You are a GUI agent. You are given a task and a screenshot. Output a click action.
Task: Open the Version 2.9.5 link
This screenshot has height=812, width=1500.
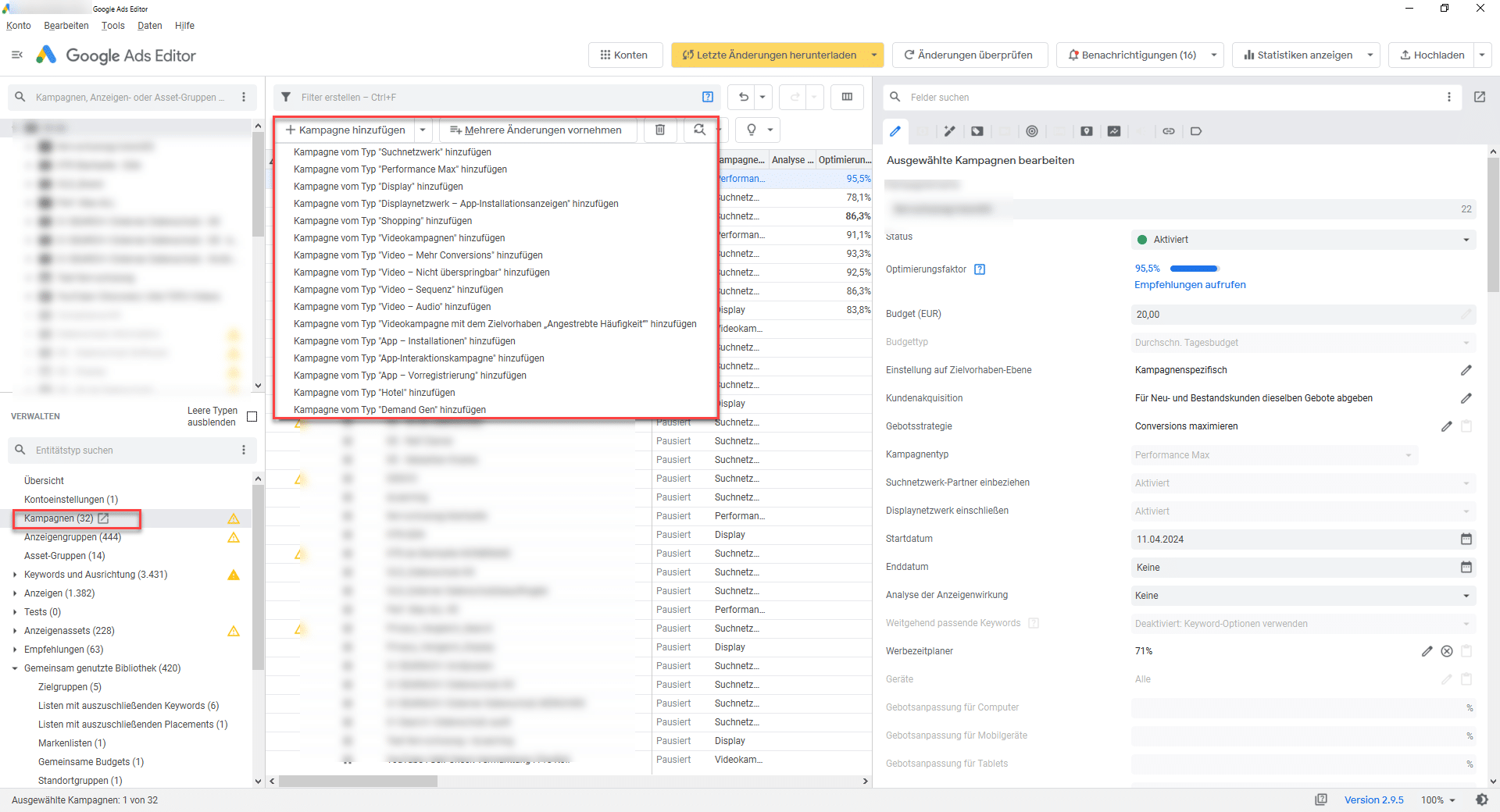click(1373, 800)
